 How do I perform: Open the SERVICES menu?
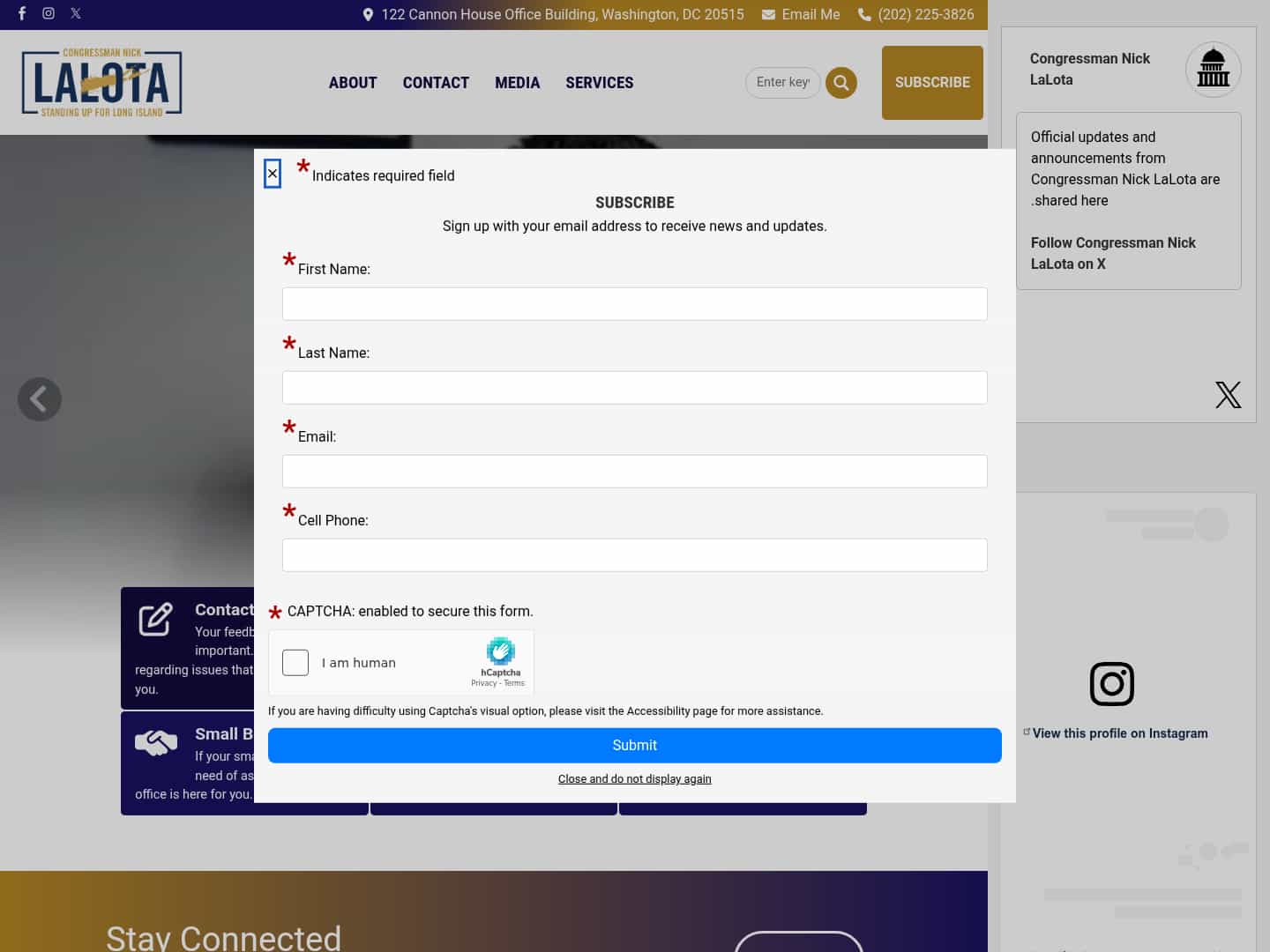[x=600, y=83]
